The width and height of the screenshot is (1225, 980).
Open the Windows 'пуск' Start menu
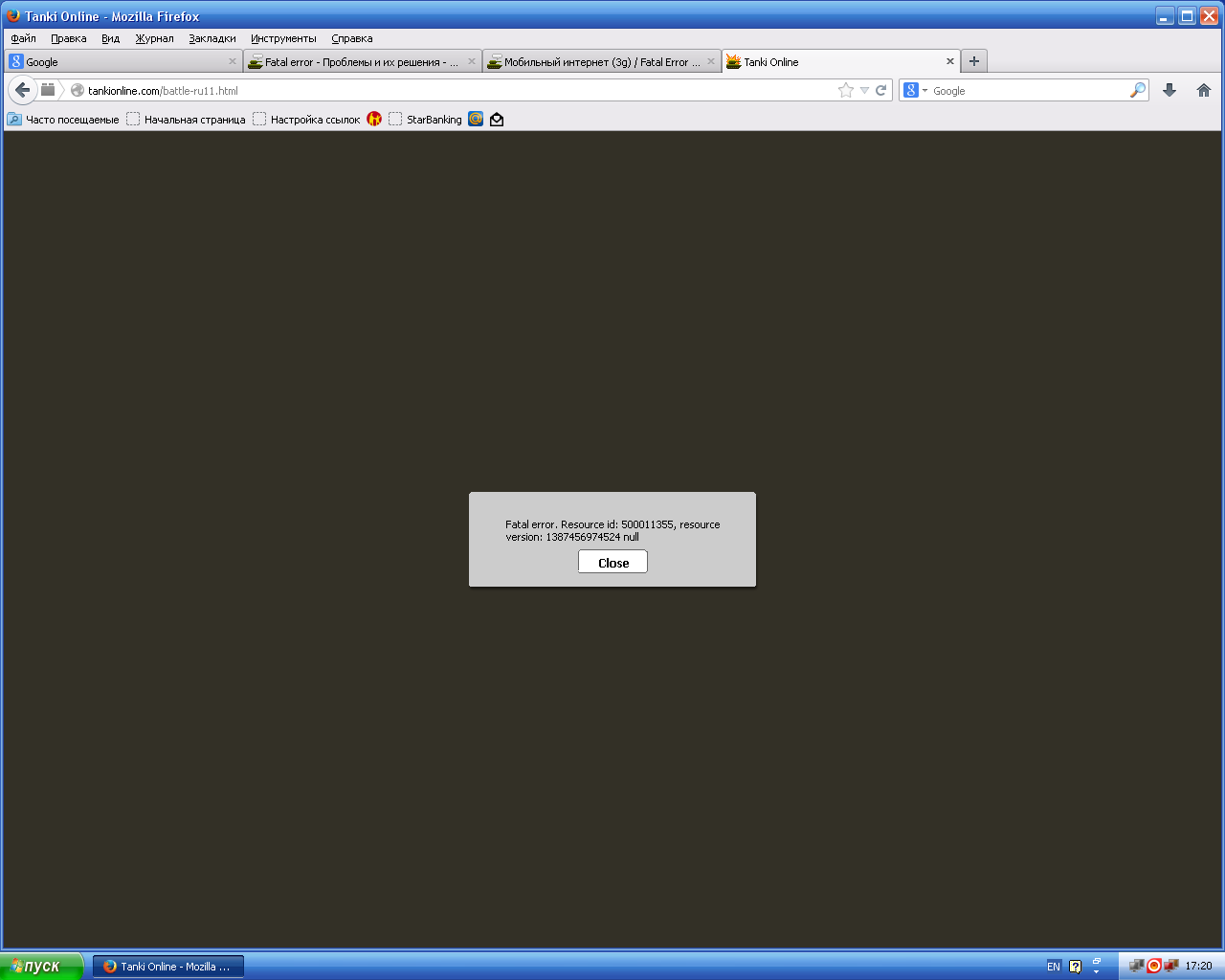42,966
